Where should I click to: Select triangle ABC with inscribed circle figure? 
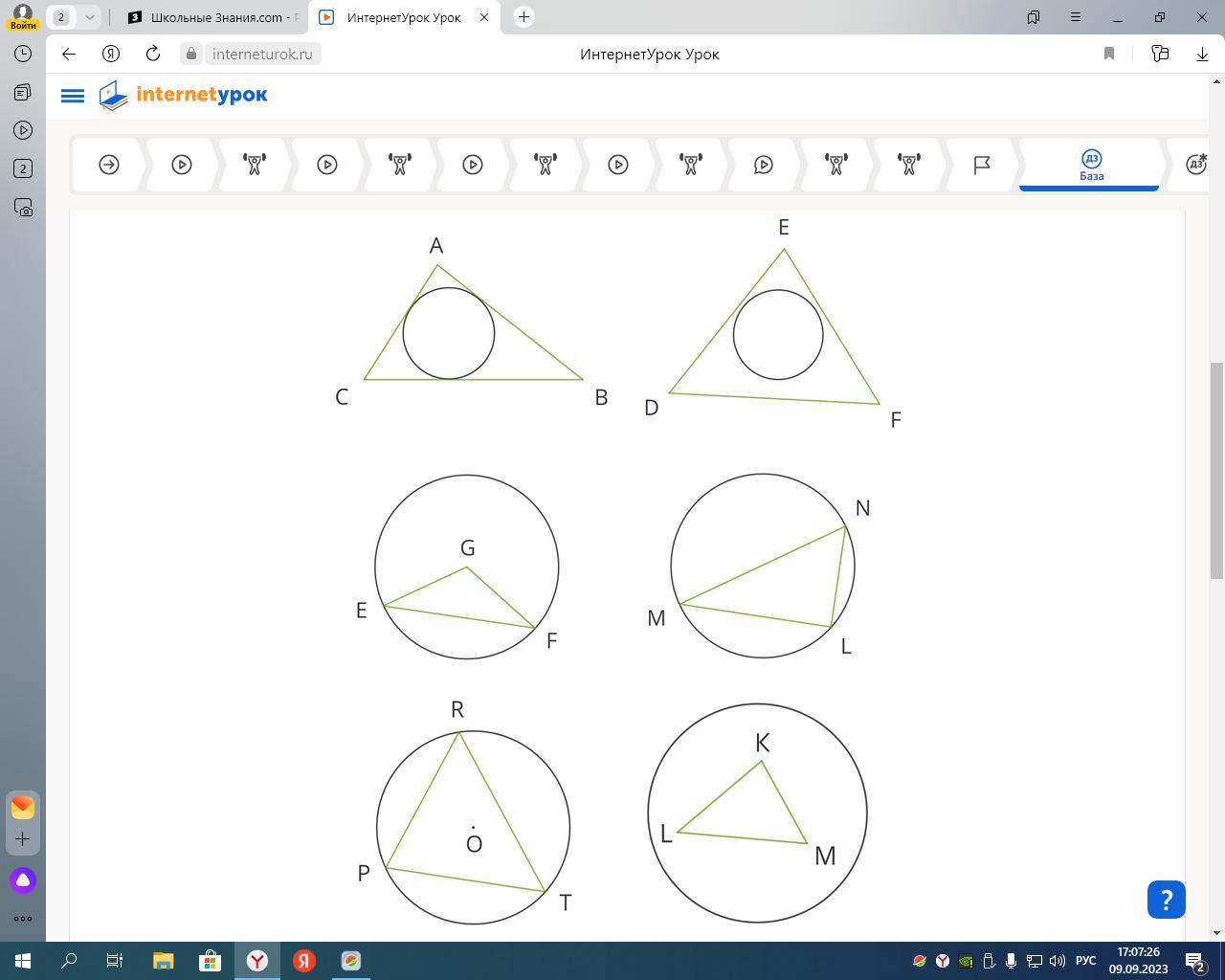(x=472, y=324)
